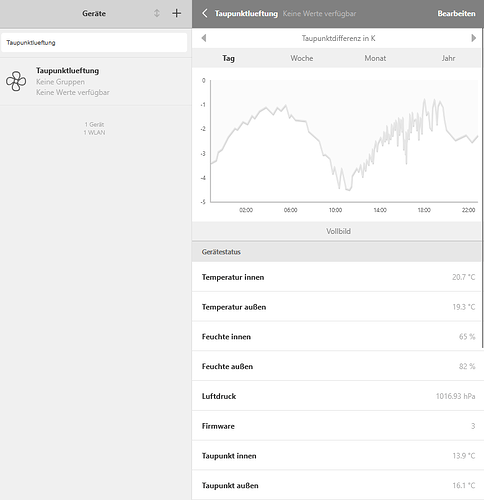The height and width of the screenshot is (500, 484).
Task: Select the Taupunktlueftung device list entry
Action: coord(96,81)
